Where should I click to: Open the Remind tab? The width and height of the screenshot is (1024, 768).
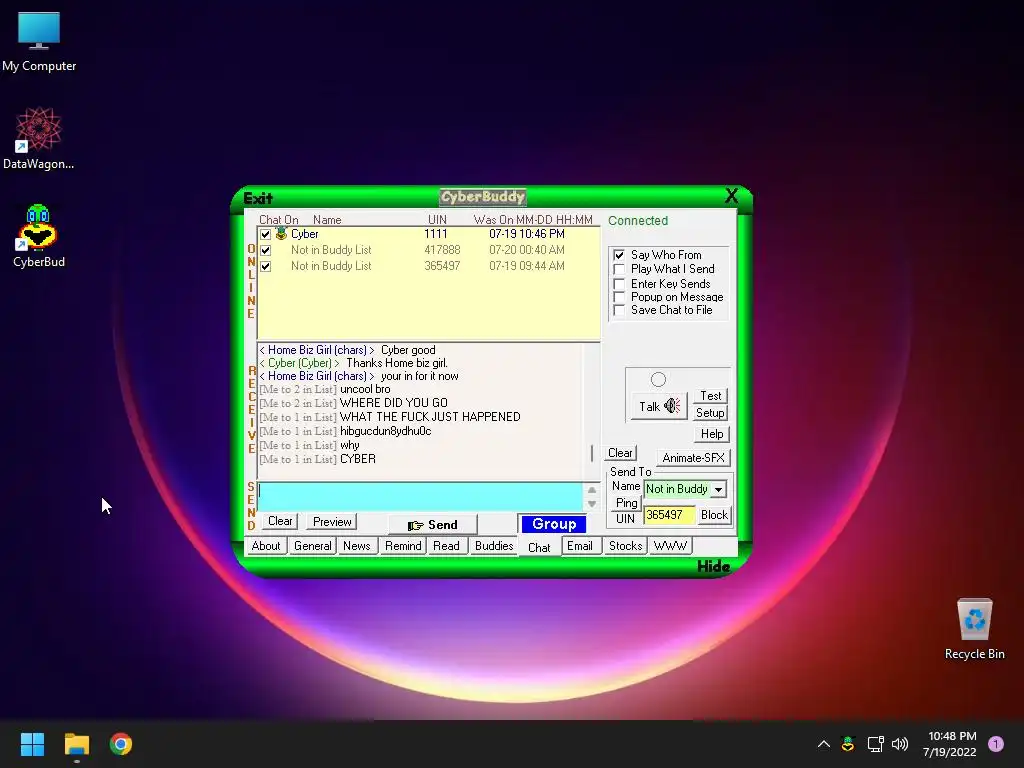click(403, 546)
